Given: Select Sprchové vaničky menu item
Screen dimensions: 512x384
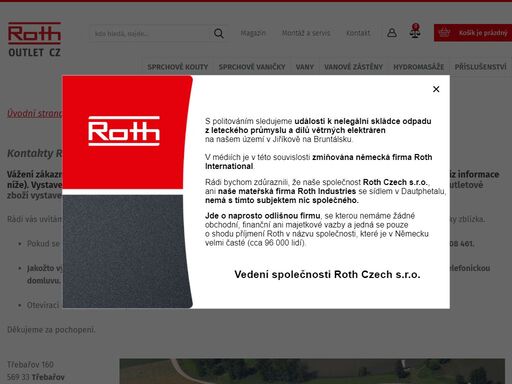Looking at the screenshot, I should [252, 67].
